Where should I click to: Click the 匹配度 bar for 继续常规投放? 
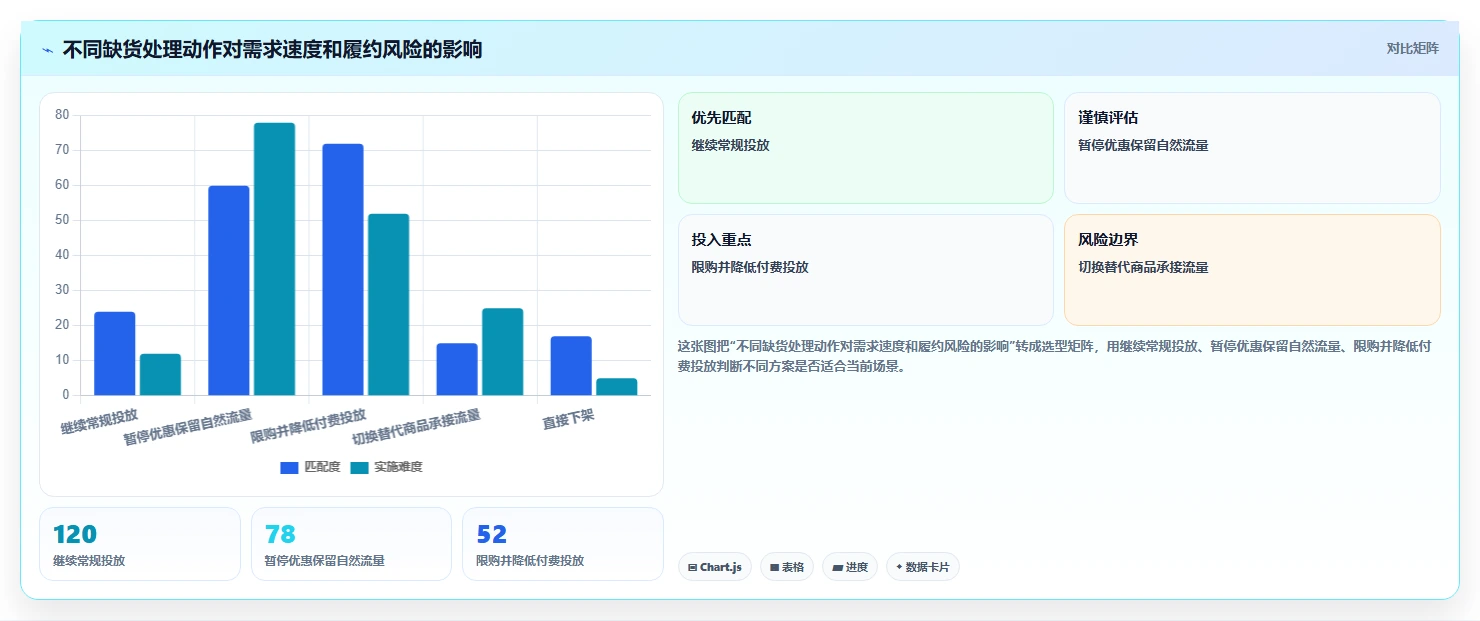[x=115, y=354]
